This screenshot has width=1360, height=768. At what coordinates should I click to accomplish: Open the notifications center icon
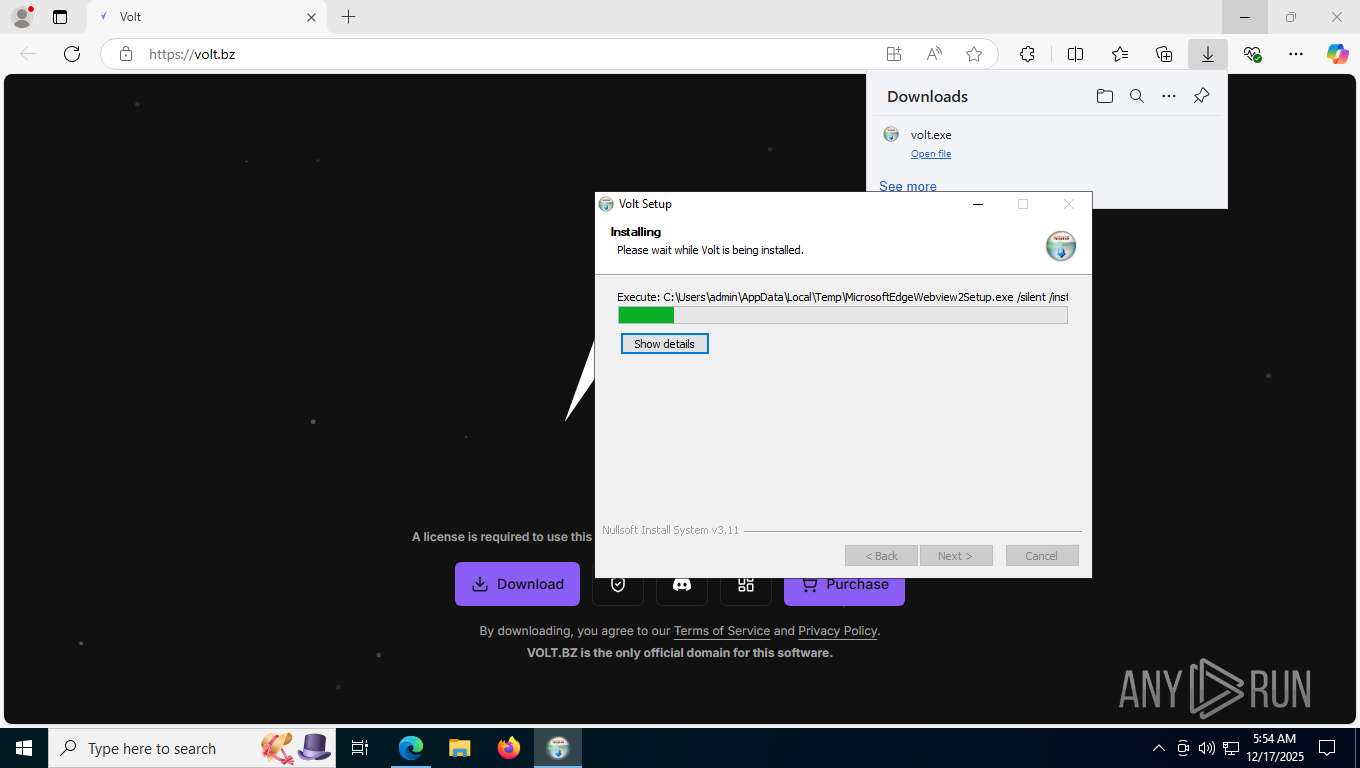point(1327,748)
